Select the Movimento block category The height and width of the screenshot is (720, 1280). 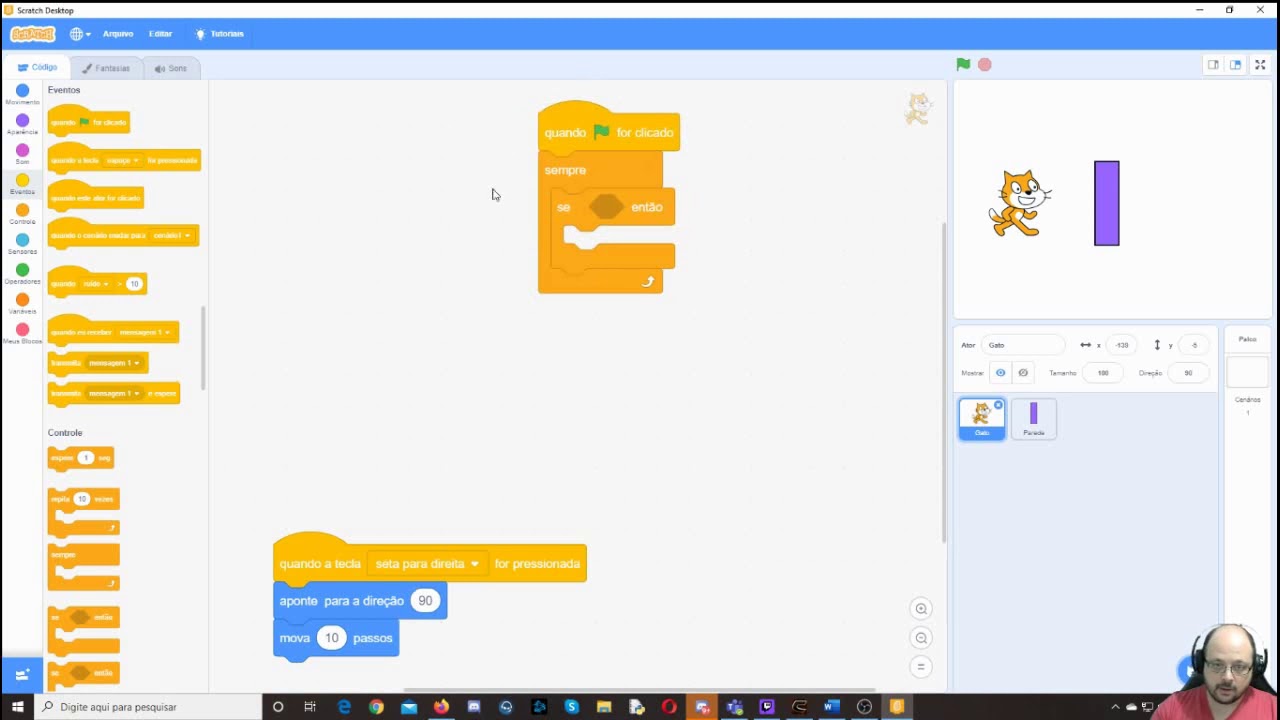coord(22,94)
